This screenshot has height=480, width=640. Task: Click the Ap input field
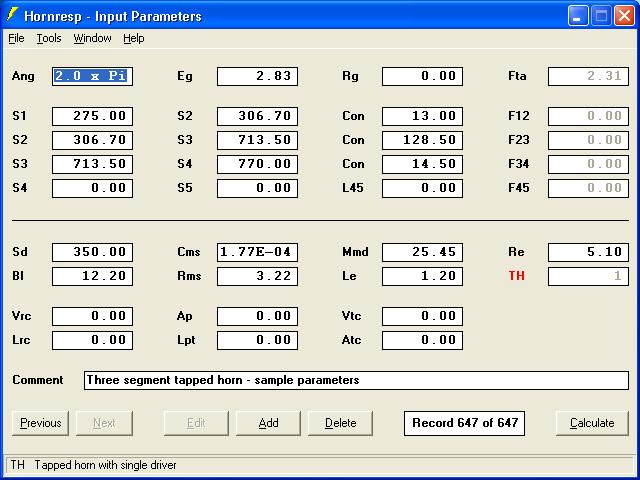click(258, 316)
